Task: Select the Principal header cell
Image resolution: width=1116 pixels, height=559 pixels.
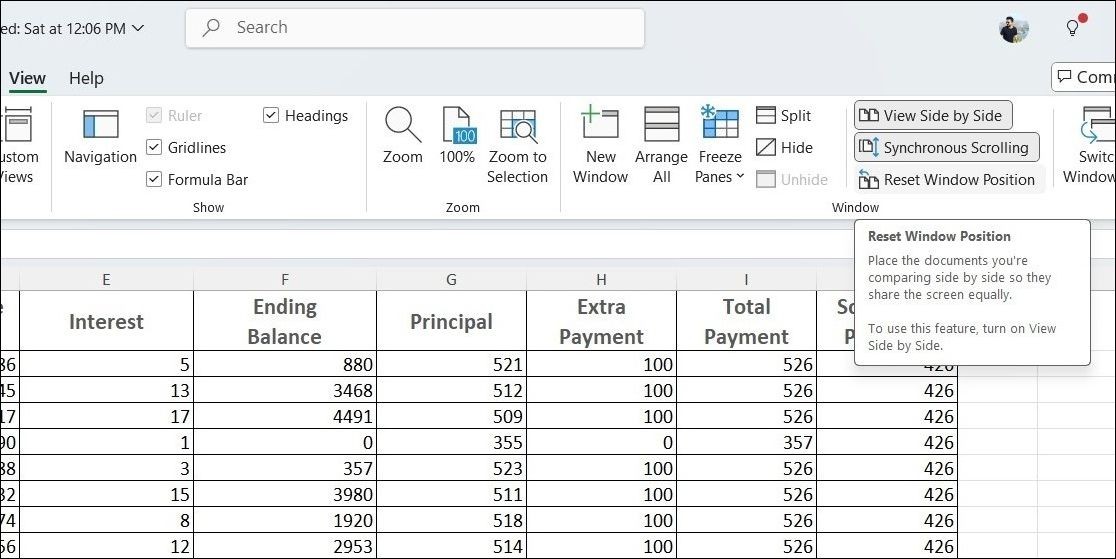Action: coord(451,321)
